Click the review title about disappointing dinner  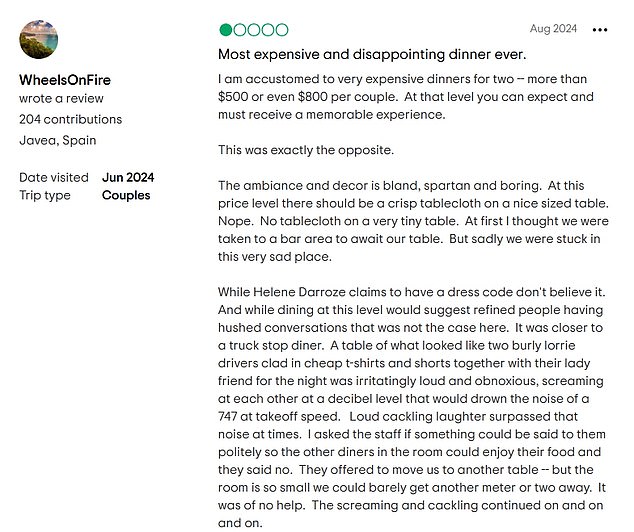tap(372, 54)
